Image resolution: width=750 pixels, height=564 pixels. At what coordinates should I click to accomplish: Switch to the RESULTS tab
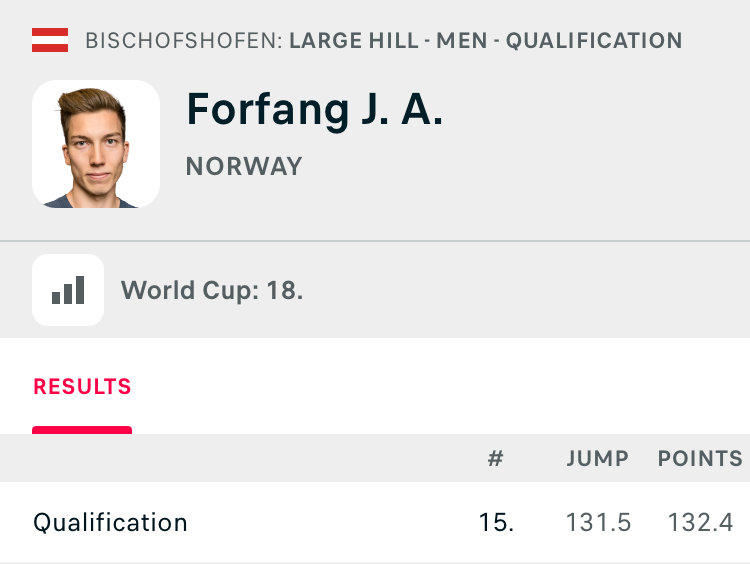(x=82, y=387)
